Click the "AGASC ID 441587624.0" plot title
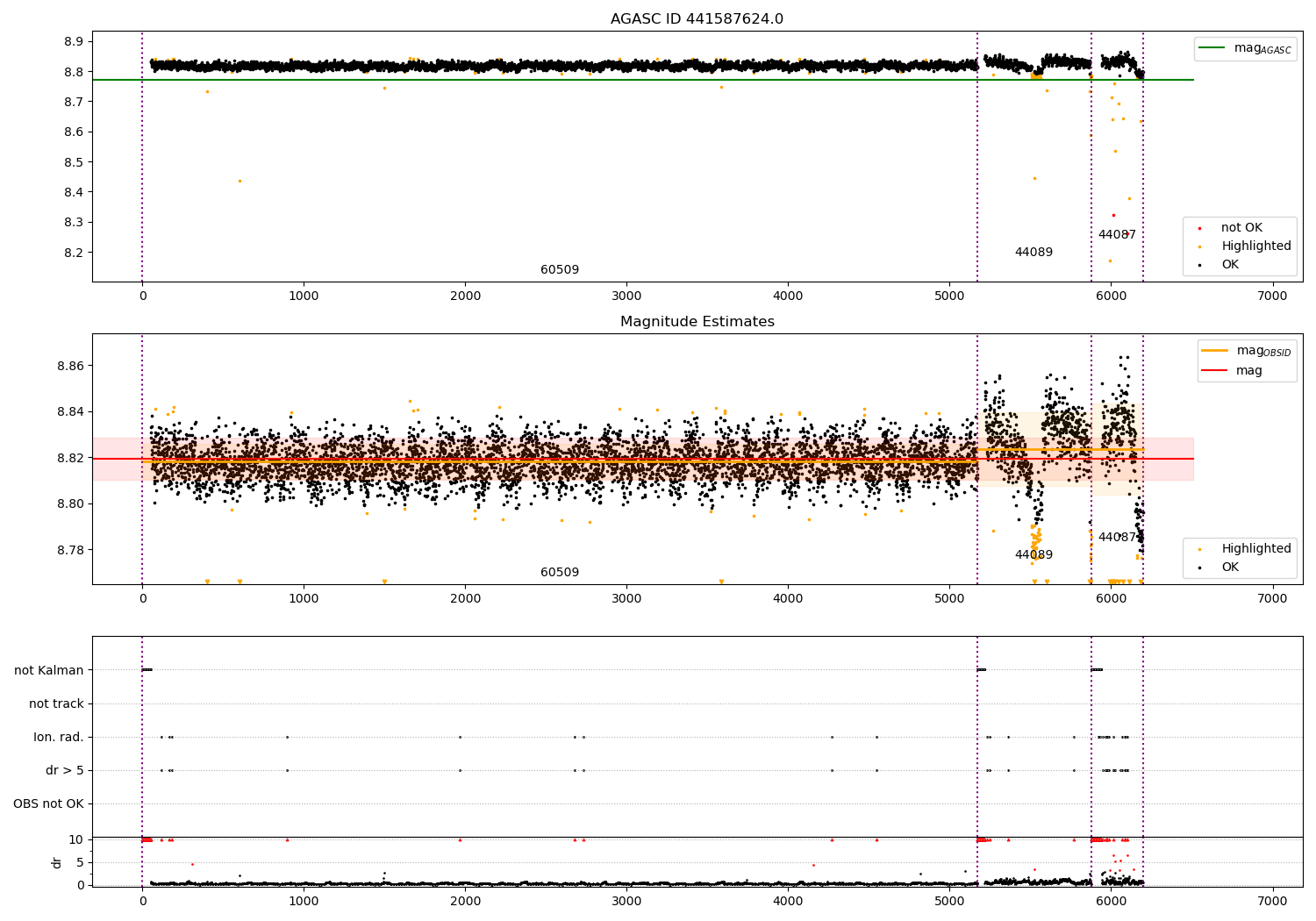Image resolution: width=1316 pixels, height=921 pixels. [x=697, y=18]
